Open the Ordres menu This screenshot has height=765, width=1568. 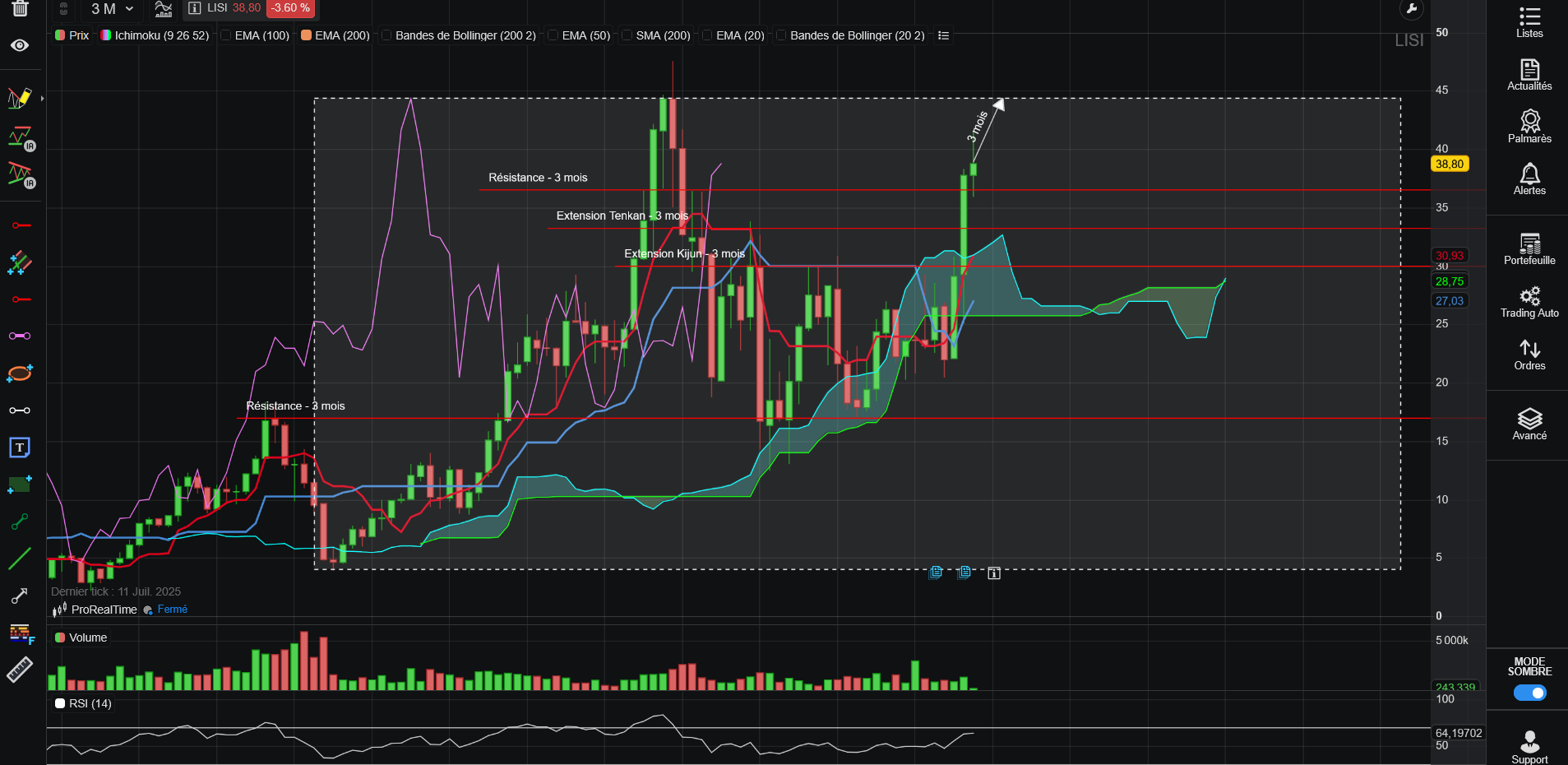point(1529,355)
